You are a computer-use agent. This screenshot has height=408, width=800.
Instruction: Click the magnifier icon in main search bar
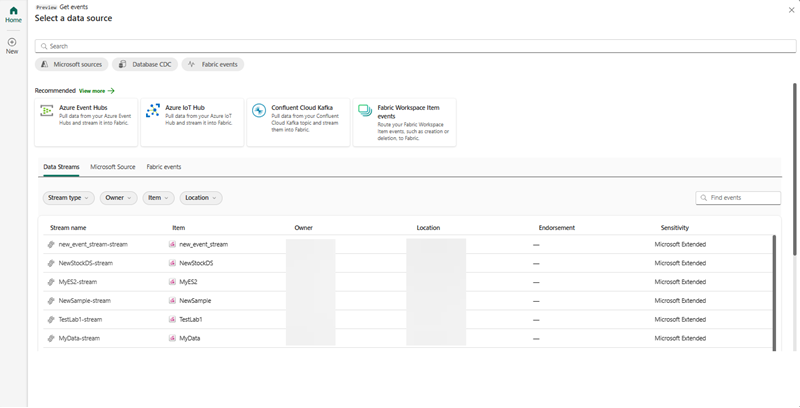[44, 46]
